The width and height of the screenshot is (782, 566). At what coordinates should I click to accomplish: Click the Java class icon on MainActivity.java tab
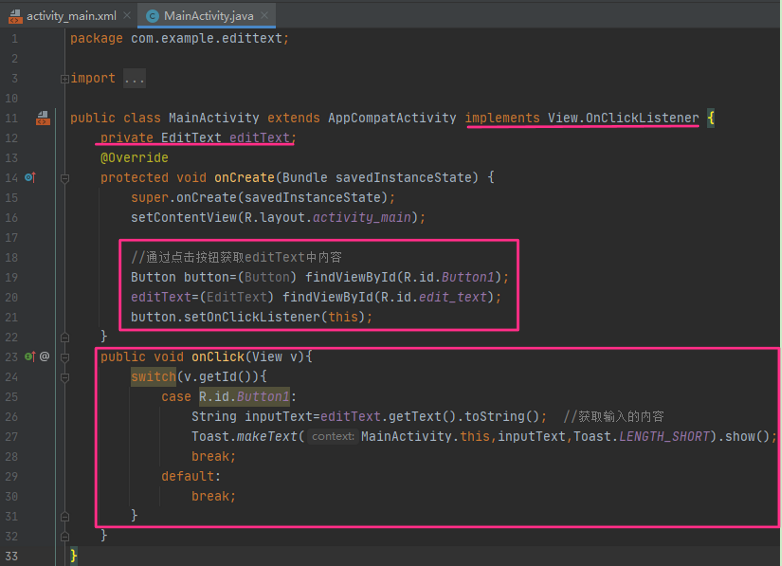pyautogui.click(x=152, y=16)
